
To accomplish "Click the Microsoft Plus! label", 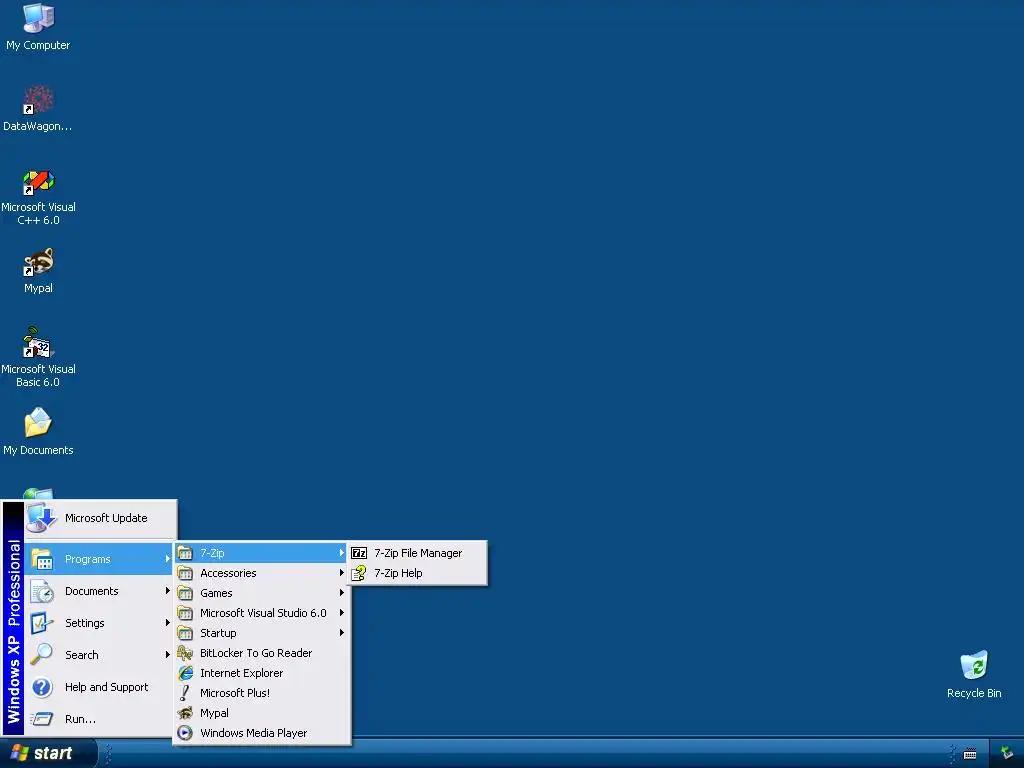I will click(234, 693).
